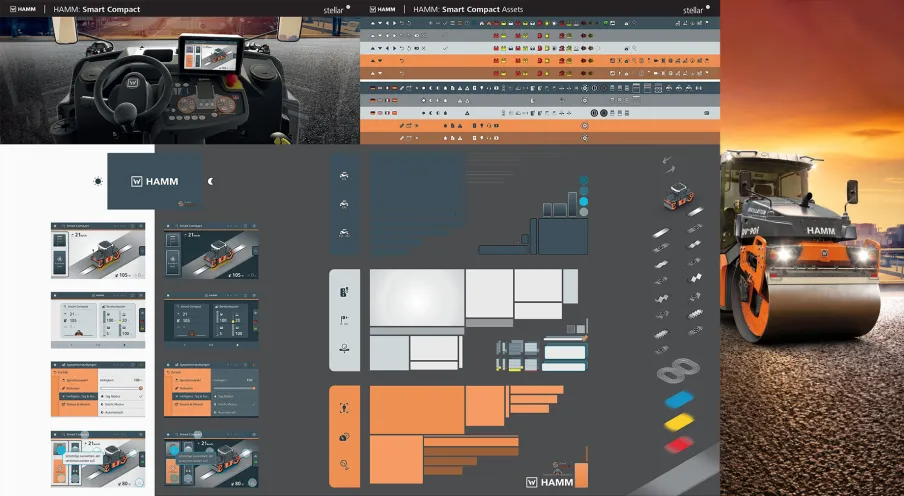Click the HAMM logo at asset sheet bottom
The image size is (904, 496).
[550, 482]
